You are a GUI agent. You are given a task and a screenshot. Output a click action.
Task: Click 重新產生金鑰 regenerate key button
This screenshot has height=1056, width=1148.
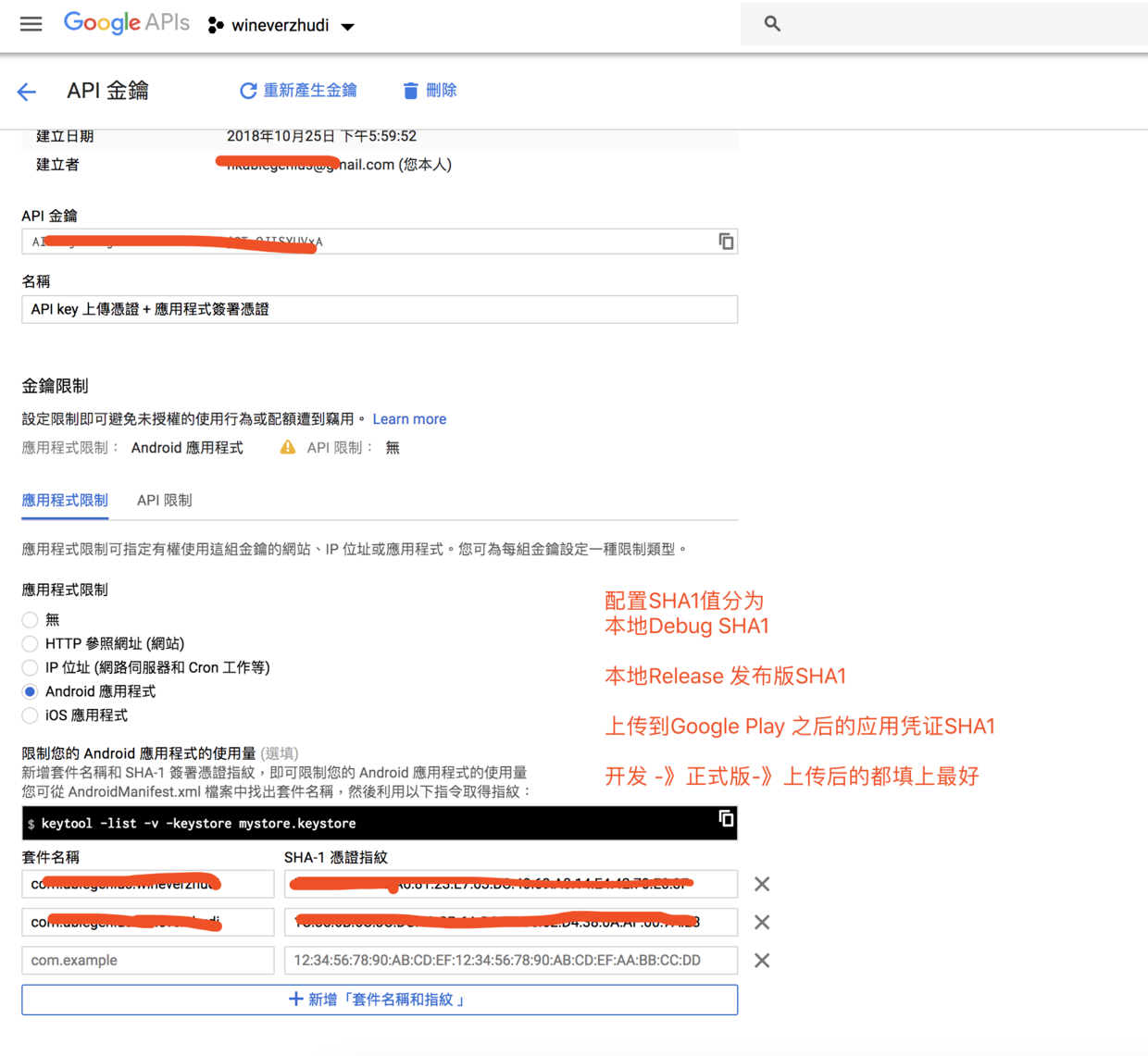pos(298,91)
